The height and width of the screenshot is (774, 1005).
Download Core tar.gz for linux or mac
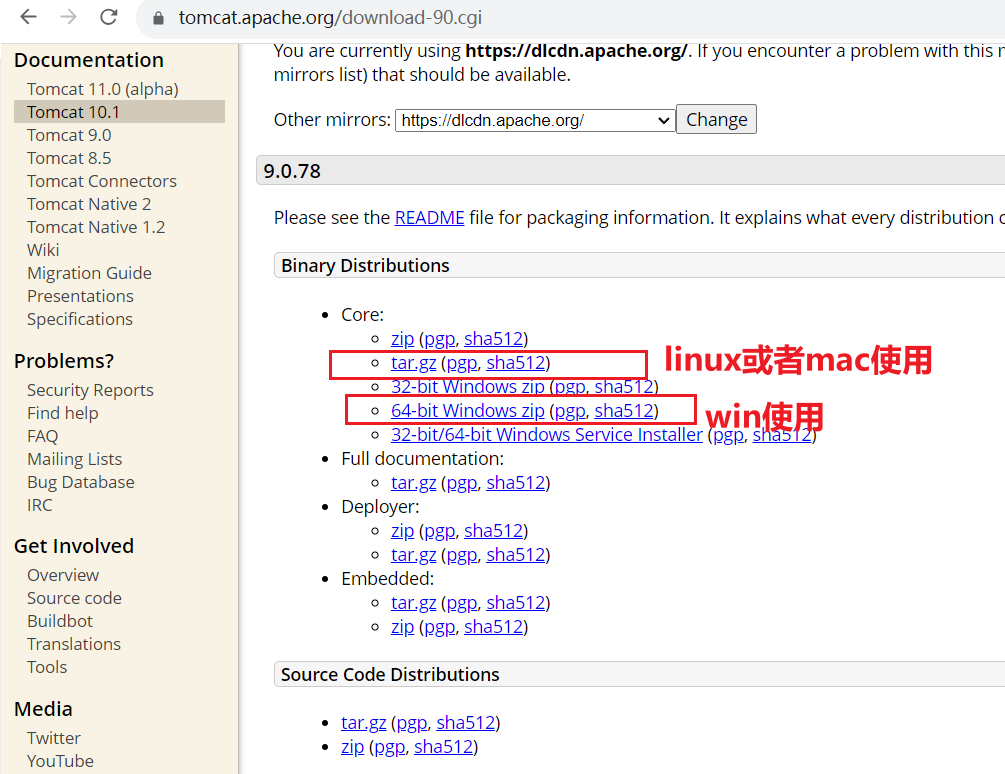point(413,363)
